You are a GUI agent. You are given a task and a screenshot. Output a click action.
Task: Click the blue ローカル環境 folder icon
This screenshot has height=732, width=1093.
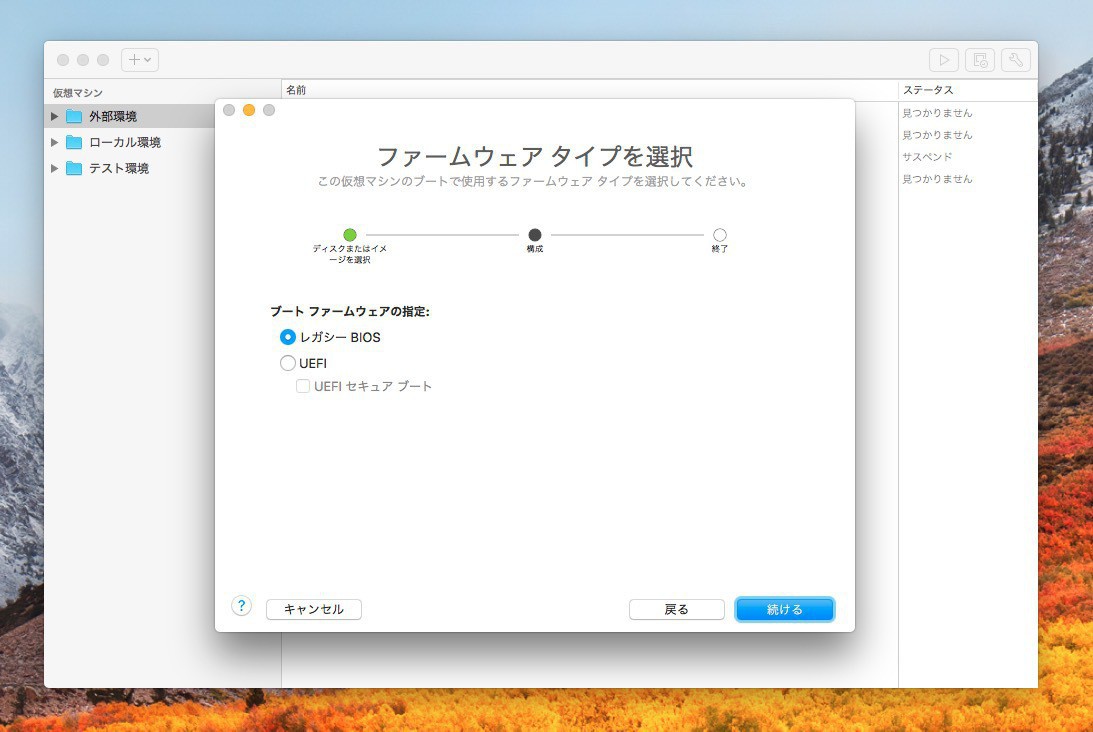[x=74, y=142]
